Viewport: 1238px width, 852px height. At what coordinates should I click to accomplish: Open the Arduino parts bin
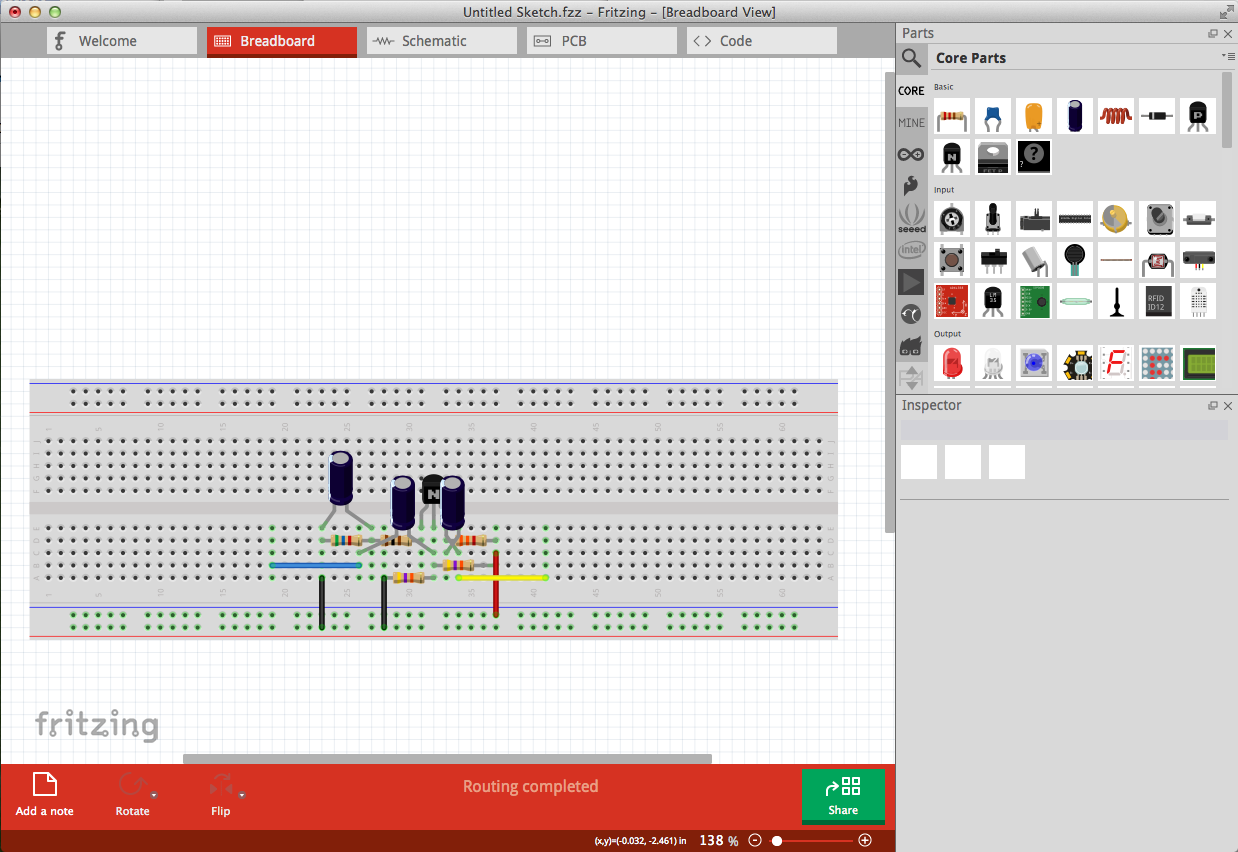pos(911,154)
